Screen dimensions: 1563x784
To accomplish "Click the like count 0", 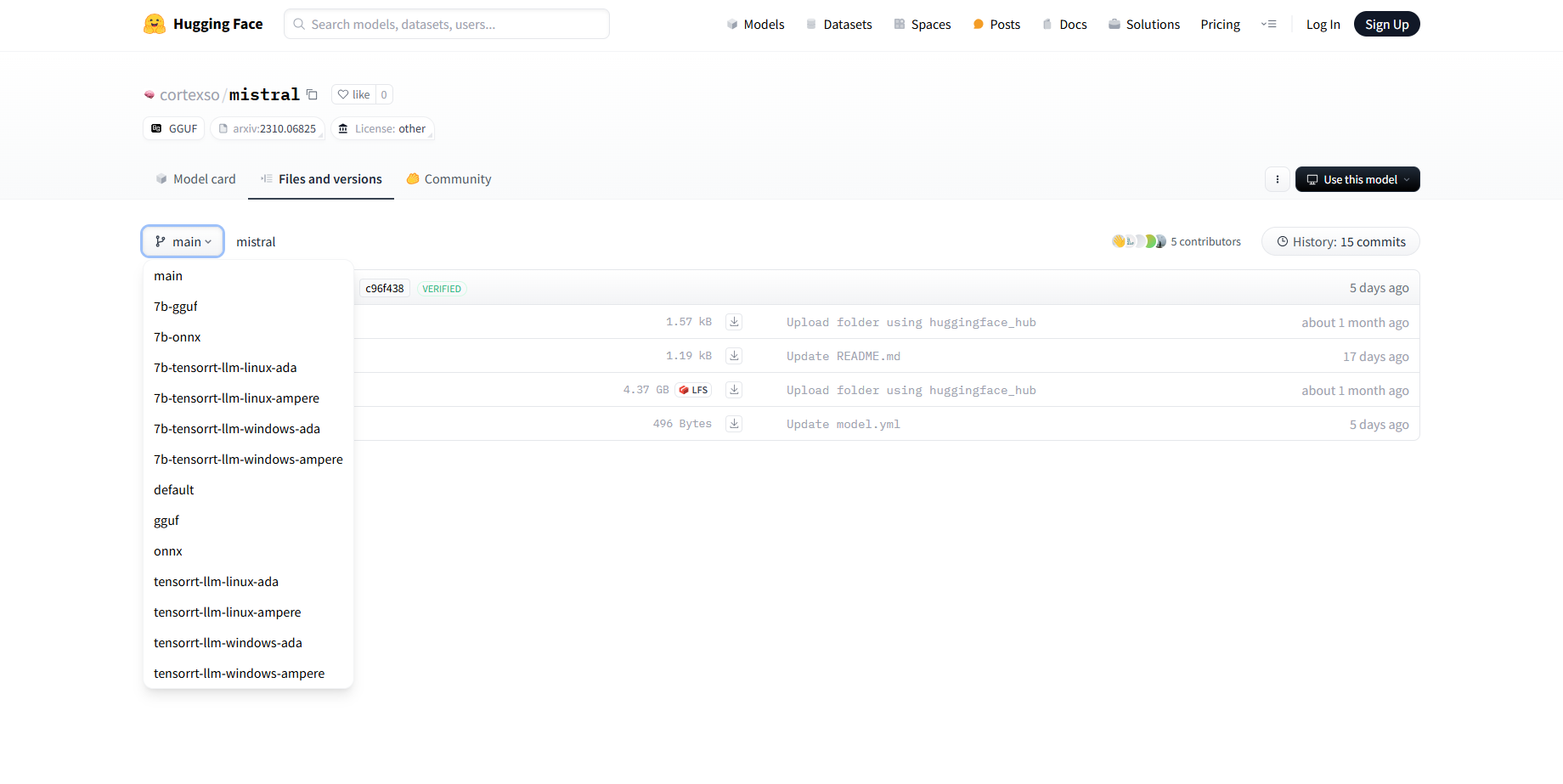I will 384,94.
